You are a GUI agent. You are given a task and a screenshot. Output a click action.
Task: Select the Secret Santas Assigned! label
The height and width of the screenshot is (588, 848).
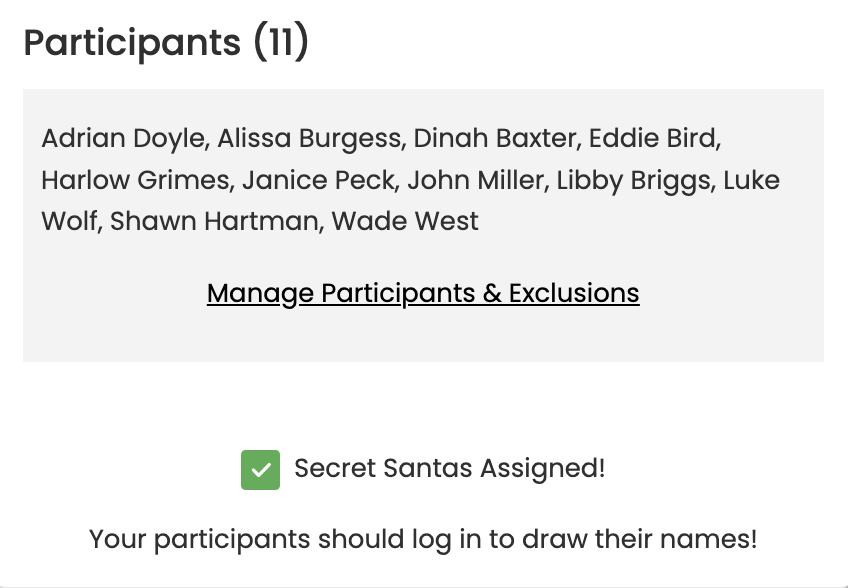(x=449, y=468)
